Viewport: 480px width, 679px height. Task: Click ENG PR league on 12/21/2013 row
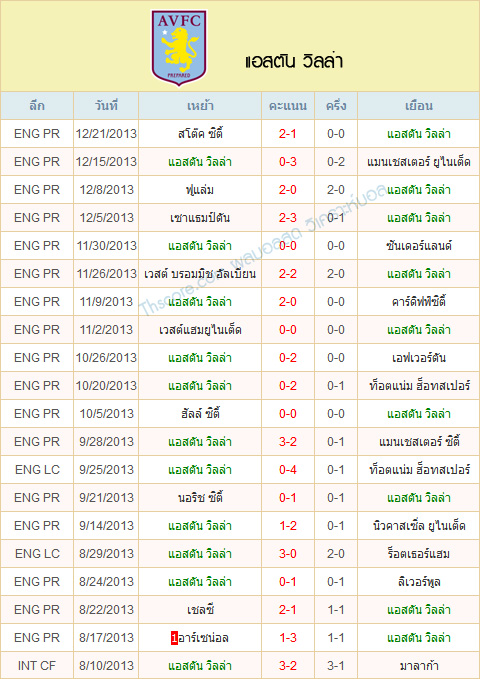[37, 134]
